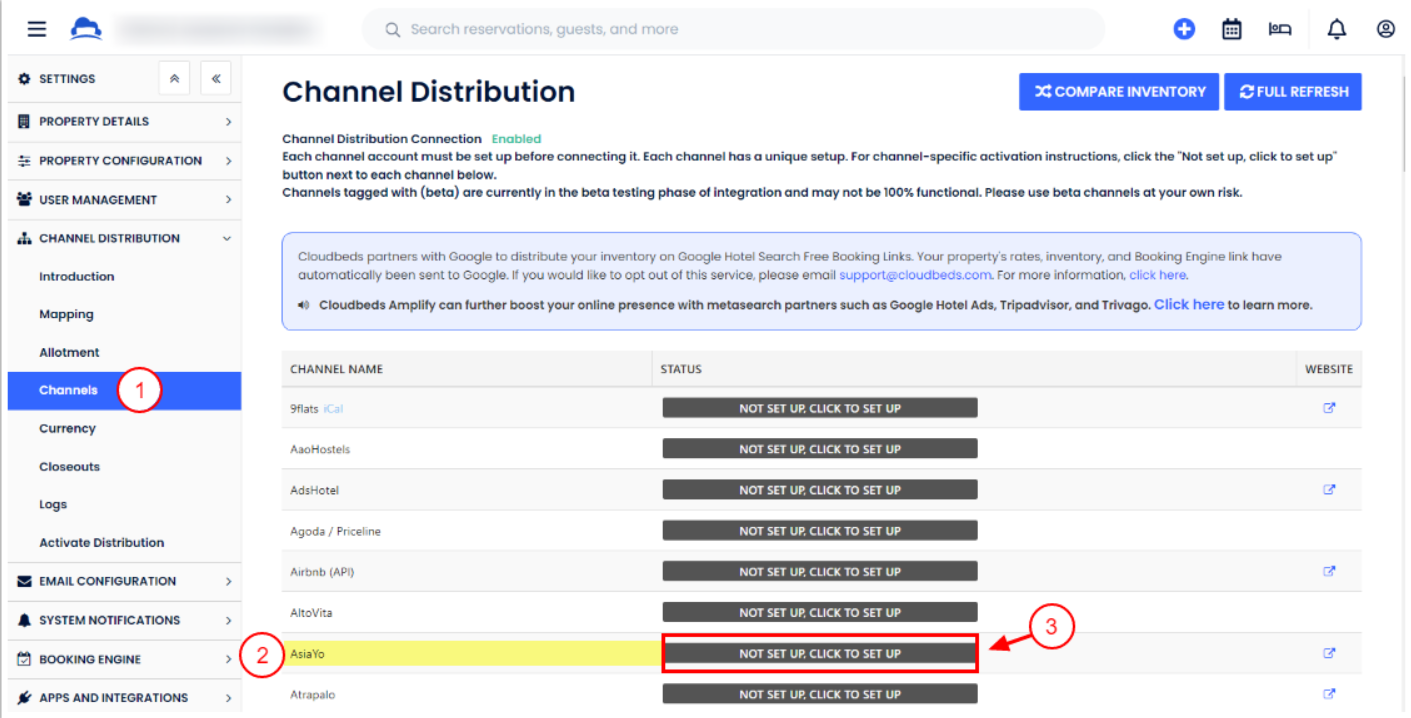Click the bed rooms icon in header
The width and height of the screenshot is (1411, 718).
click(1280, 29)
